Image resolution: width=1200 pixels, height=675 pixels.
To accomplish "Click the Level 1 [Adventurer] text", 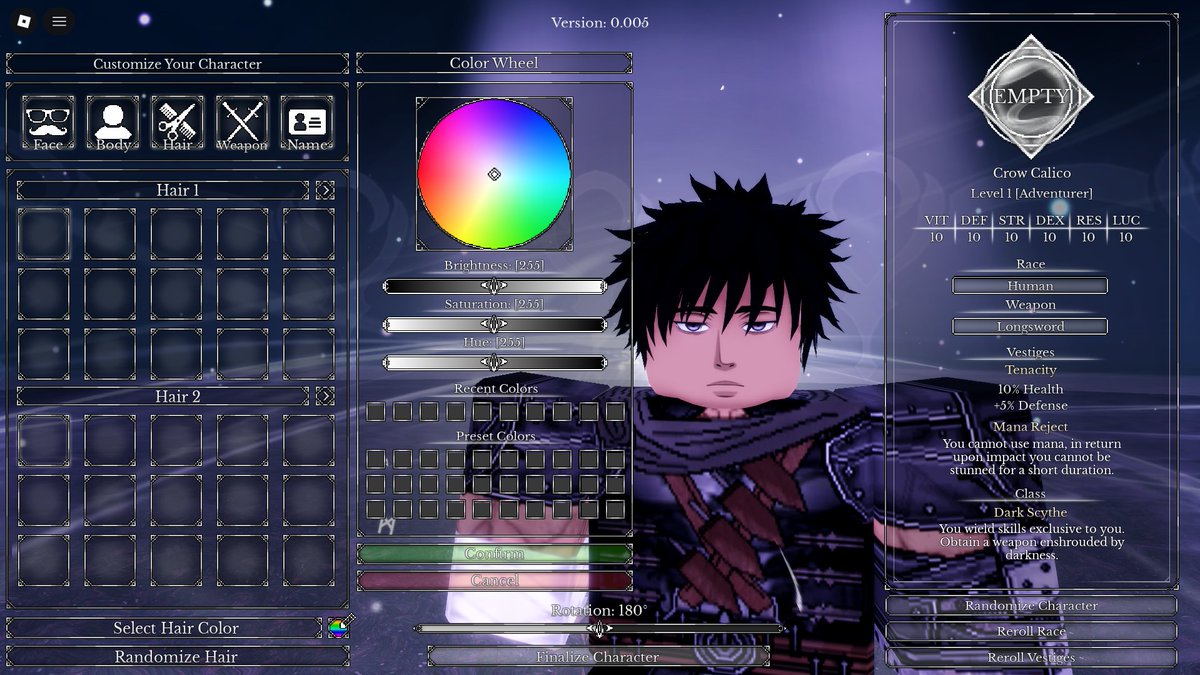I will click(1031, 193).
